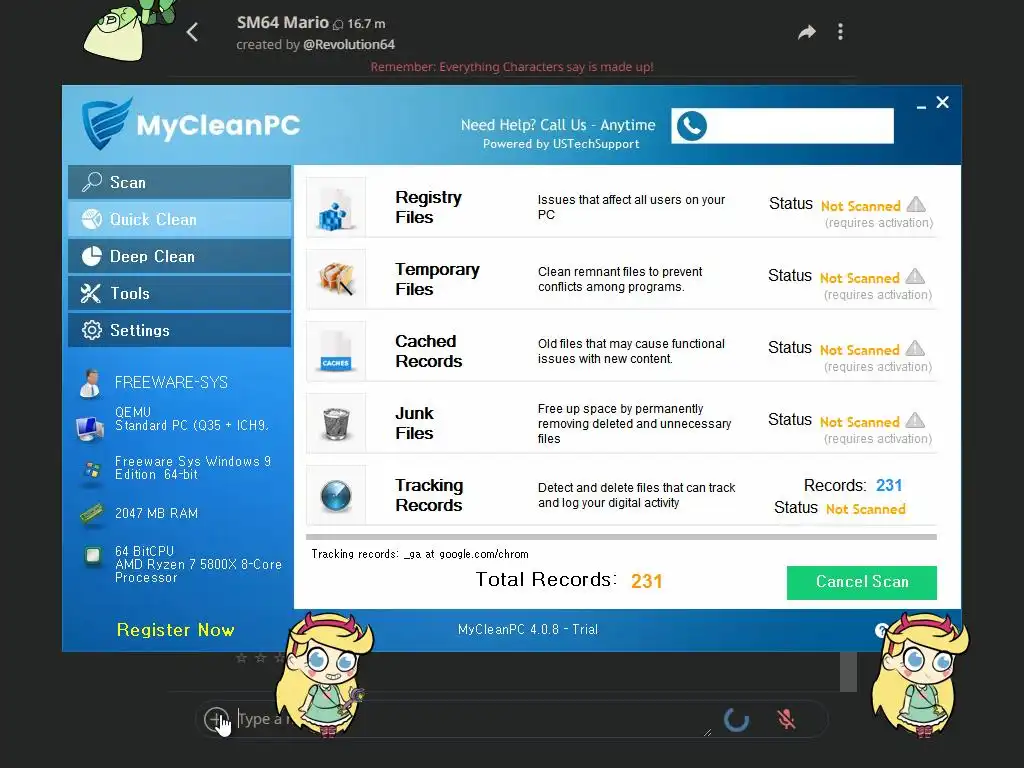Viewport: 1024px width, 768px height.
Task: Click the Cancel Scan button
Action: [861, 582]
